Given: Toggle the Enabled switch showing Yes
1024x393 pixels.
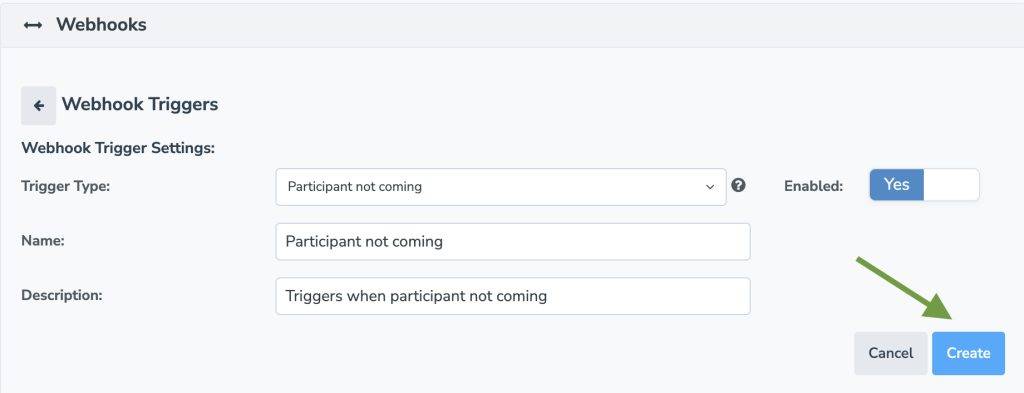Looking at the screenshot, I should tap(924, 185).
